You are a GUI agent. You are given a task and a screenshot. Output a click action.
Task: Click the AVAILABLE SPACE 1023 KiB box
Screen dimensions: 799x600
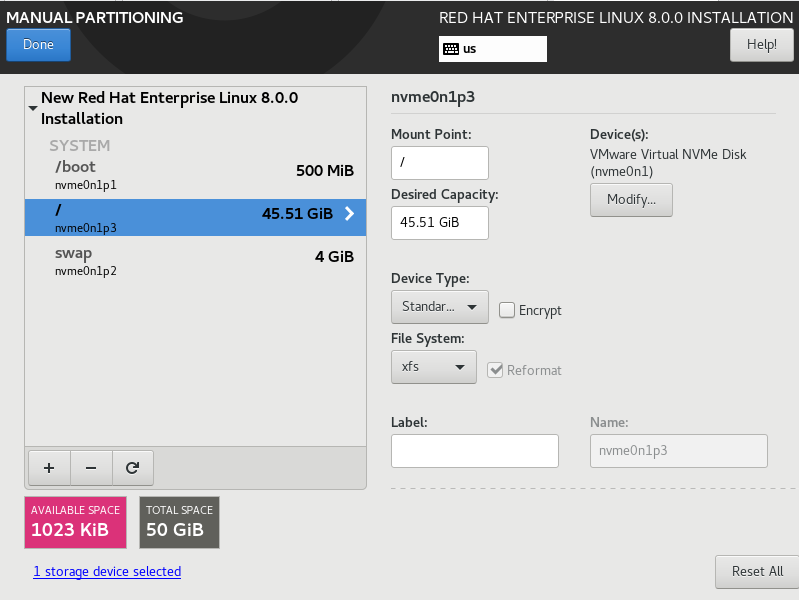(75, 523)
